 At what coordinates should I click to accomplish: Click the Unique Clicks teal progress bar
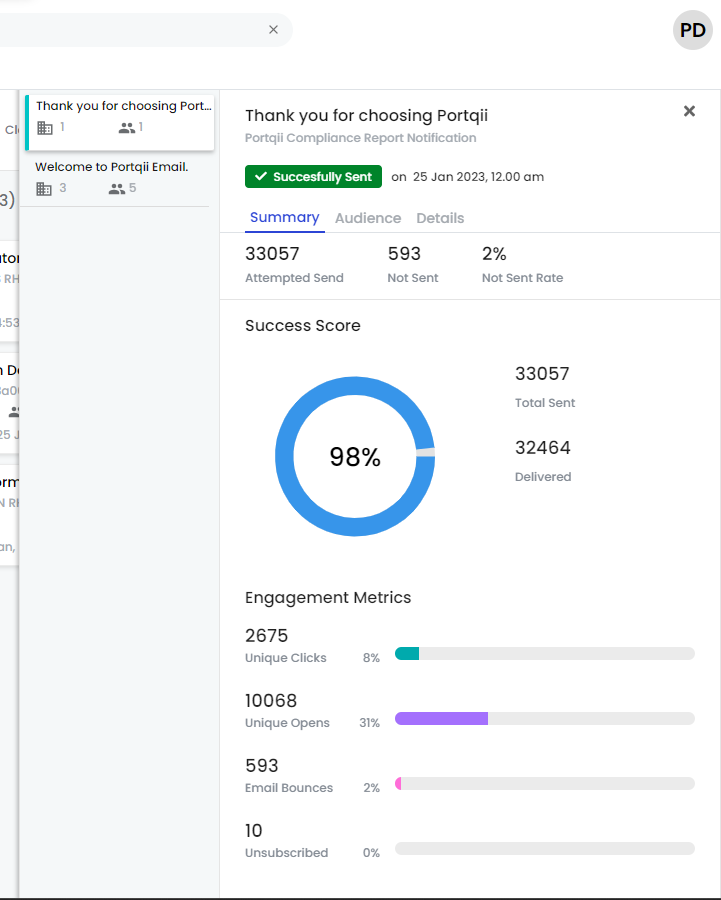408,653
